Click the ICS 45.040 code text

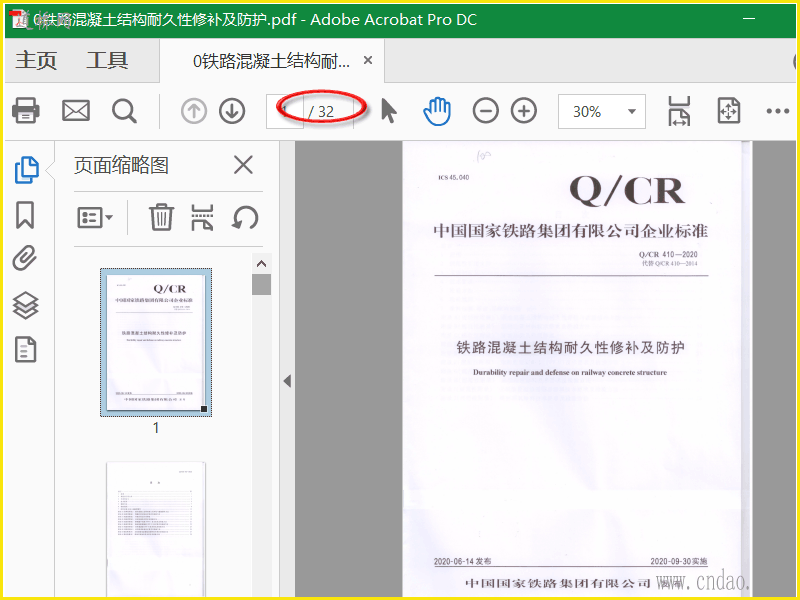(454, 178)
